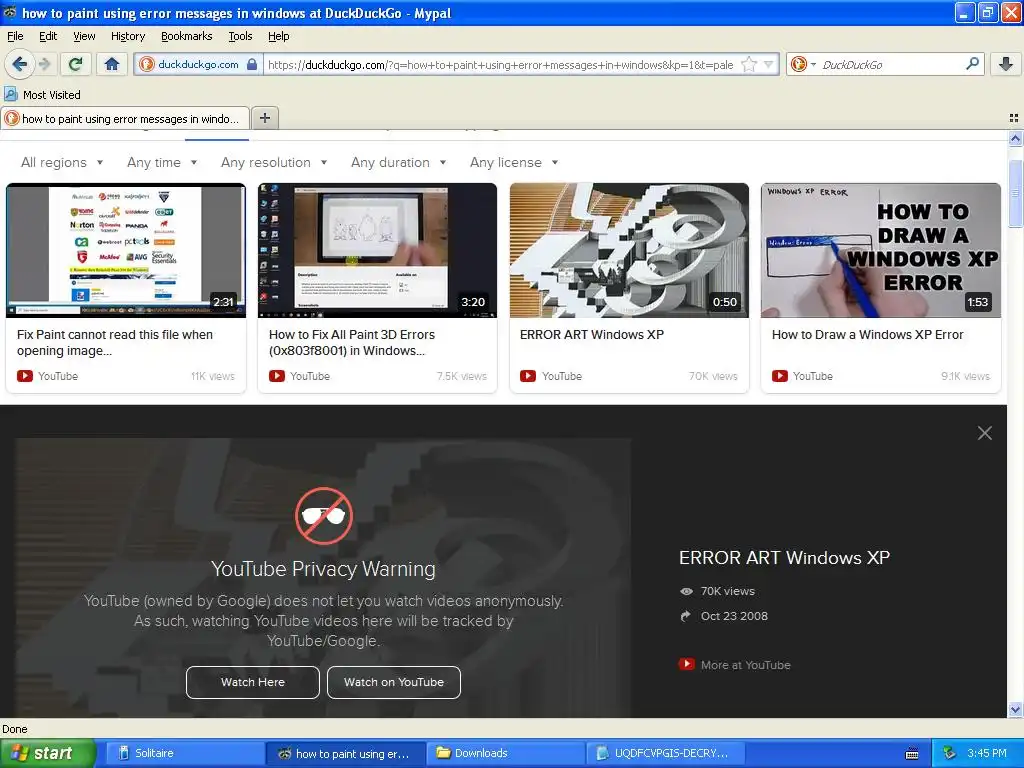Click the search magnifier in DuckDuckGo search box

pos(972,63)
